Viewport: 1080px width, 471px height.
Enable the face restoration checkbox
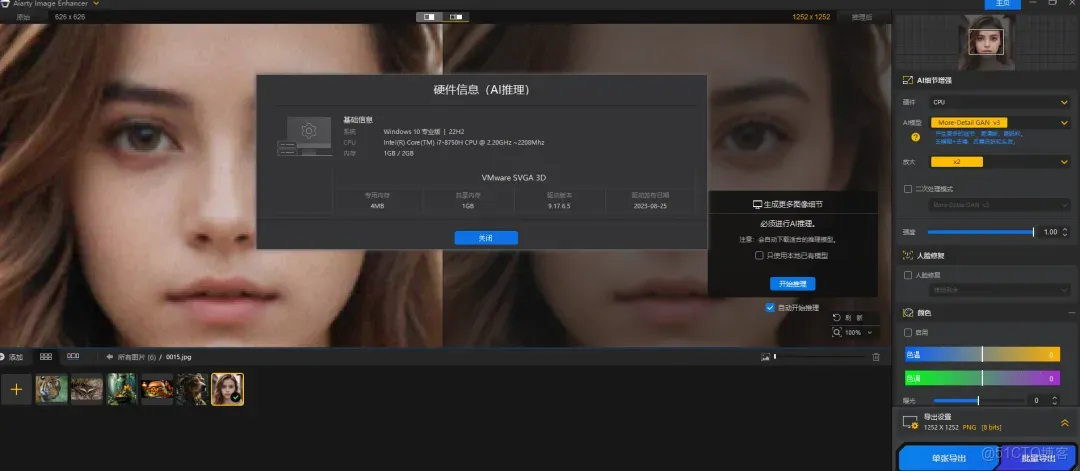908,275
